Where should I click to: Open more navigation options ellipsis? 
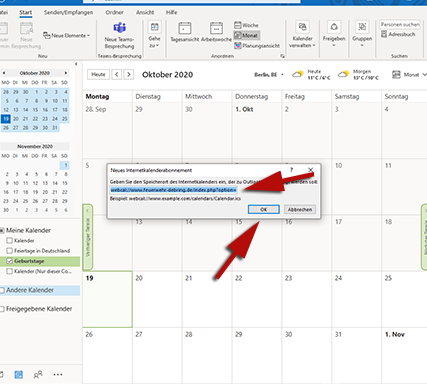tap(58, 375)
